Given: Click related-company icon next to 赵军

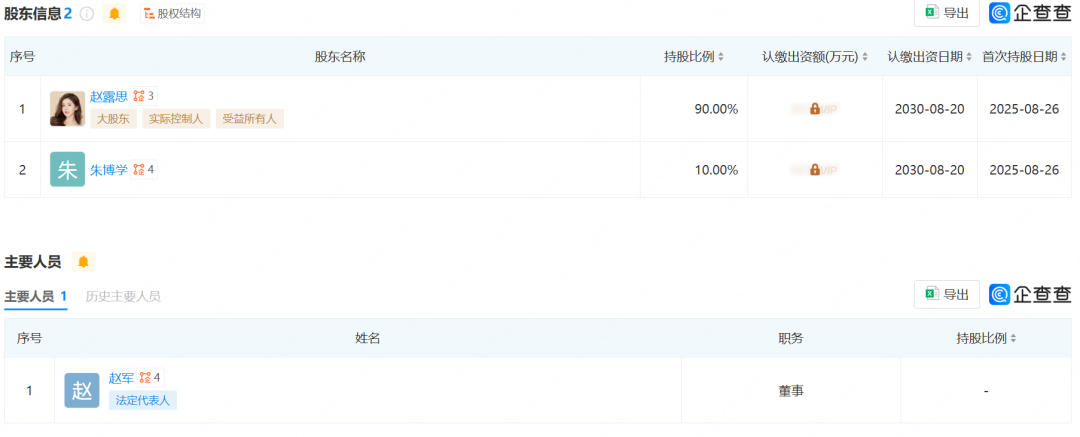Looking at the screenshot, I should click(x=150, y=377).
